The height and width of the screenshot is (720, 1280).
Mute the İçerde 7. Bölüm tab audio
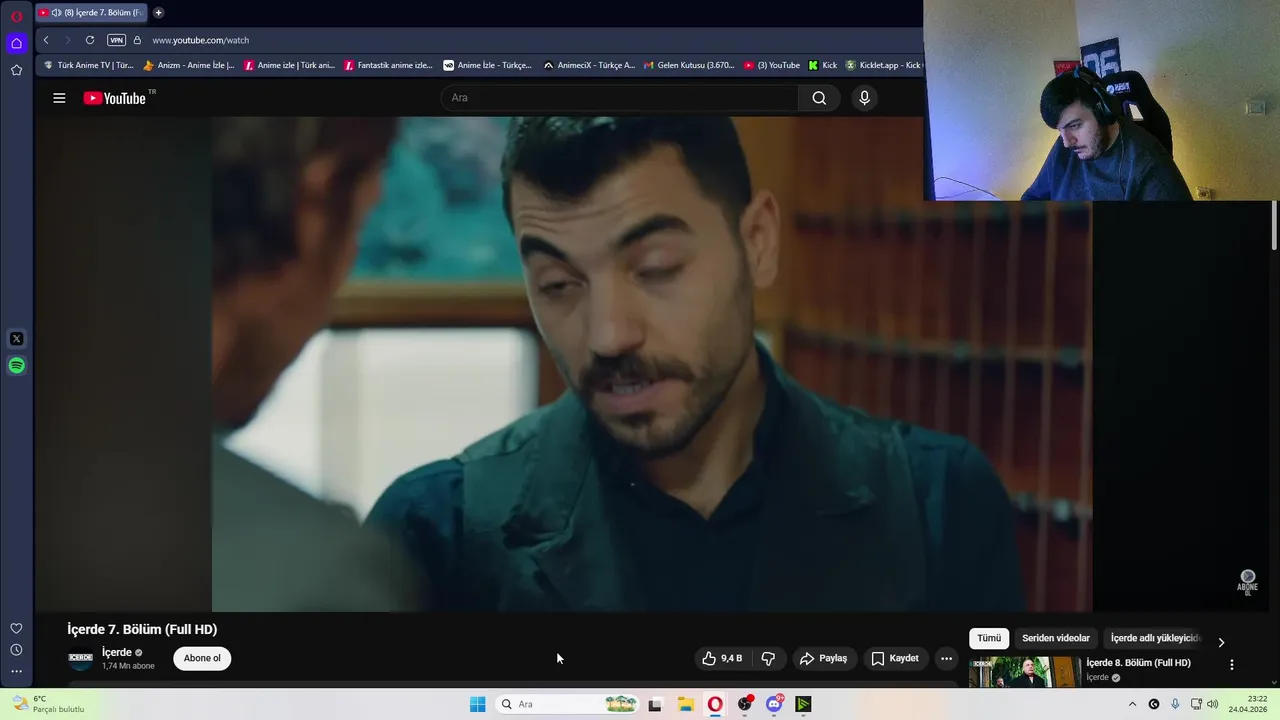56,13
